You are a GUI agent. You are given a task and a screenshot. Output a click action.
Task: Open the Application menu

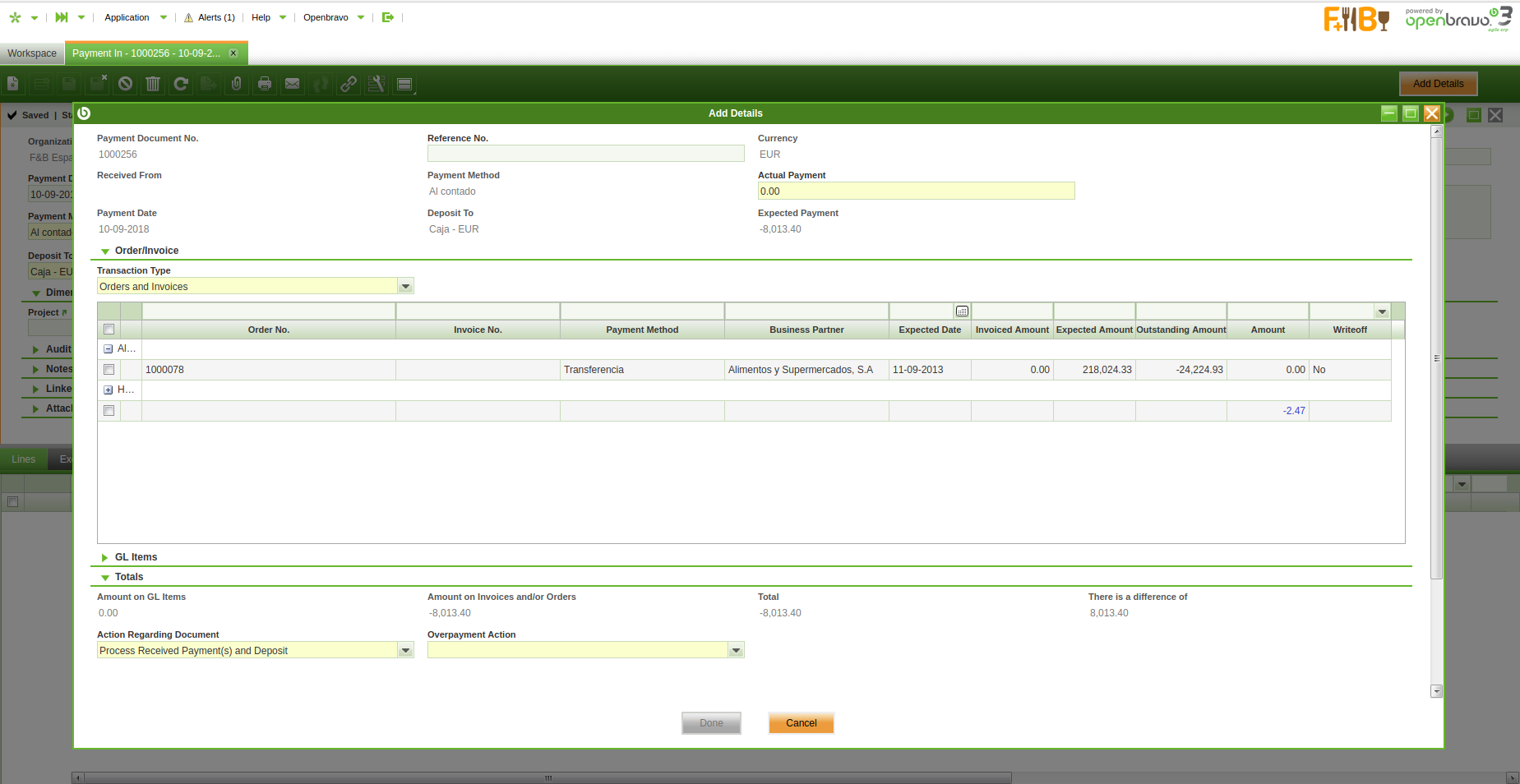pos(127,17)
